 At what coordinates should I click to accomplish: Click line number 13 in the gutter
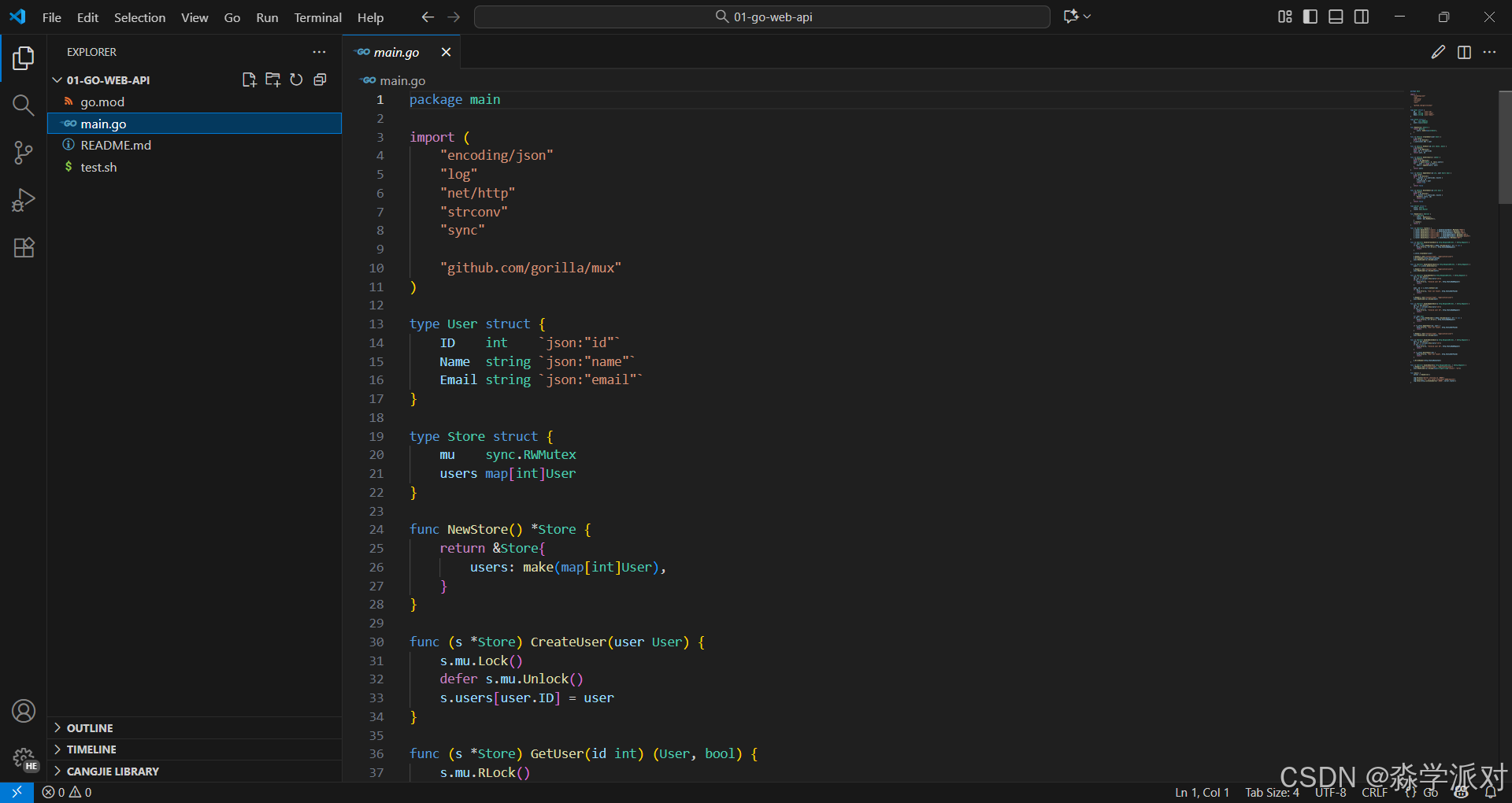pyautogui.click(x=376, y=324)
